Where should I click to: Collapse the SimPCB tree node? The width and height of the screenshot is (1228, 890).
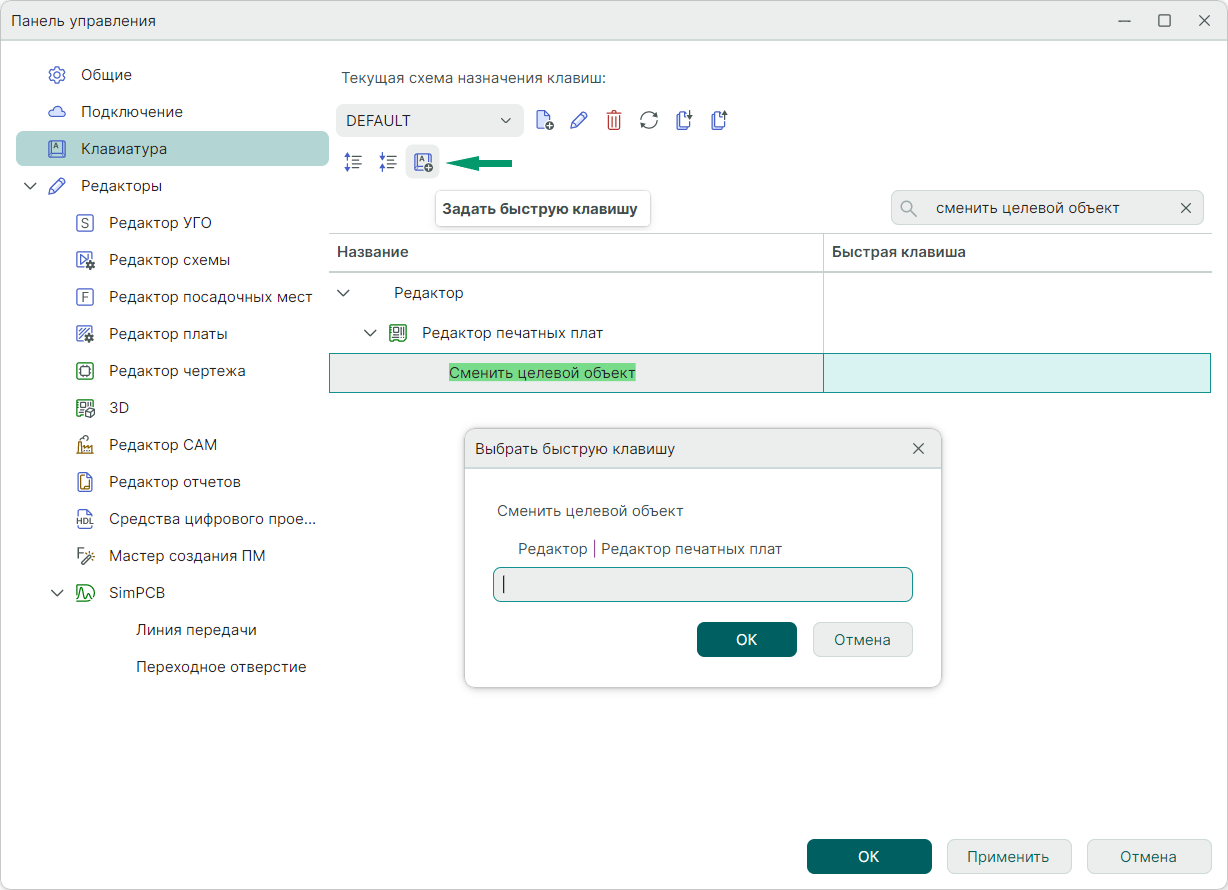click(57, 593)
